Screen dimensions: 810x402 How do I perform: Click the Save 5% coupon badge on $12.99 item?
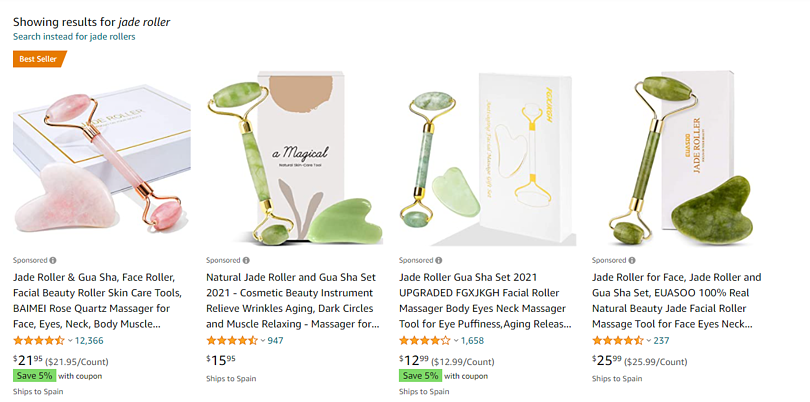click(x=420, y=376)
